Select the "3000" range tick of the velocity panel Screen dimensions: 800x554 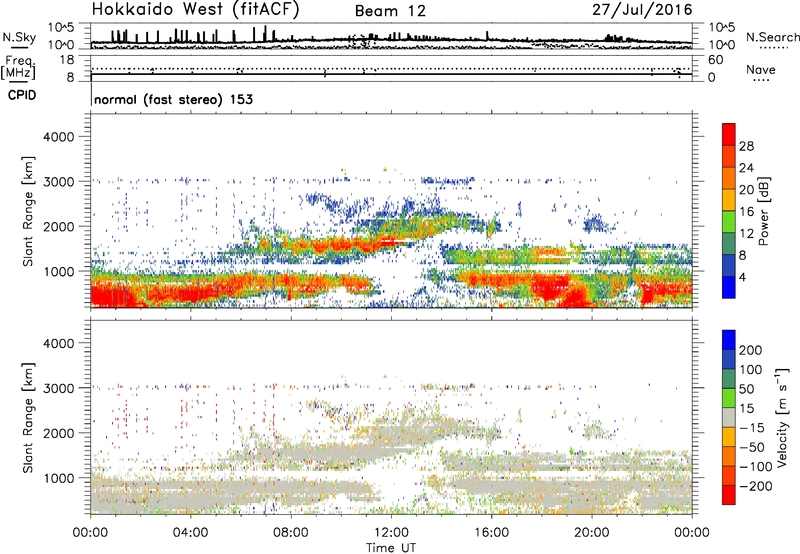tap(58, 388)
